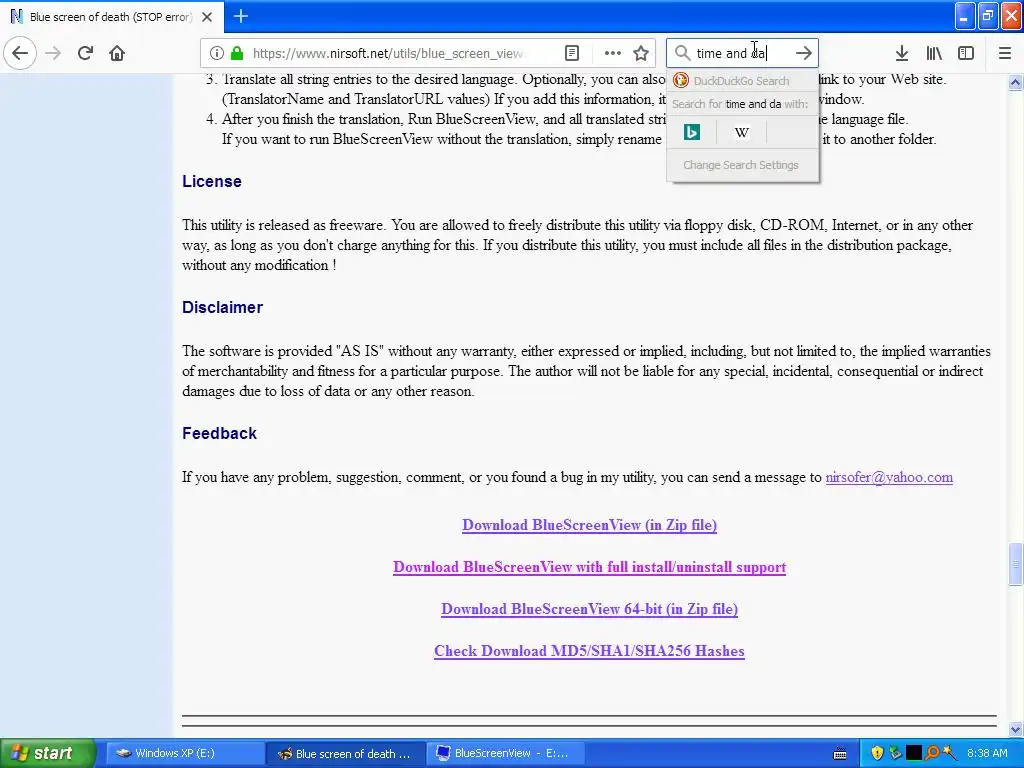Open the Library bookshelf icon

pyautogui.click(x=934, y=53)
